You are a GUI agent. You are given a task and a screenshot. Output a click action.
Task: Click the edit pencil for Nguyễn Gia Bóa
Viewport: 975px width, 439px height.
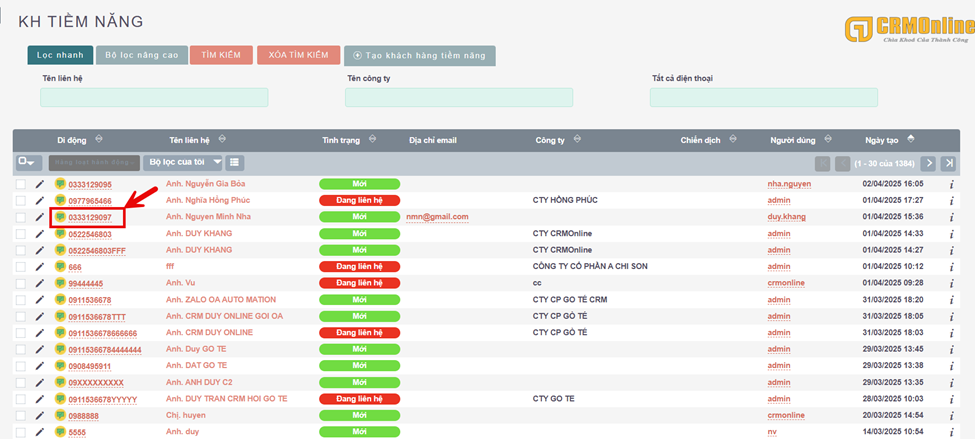(x=40, y=184)
